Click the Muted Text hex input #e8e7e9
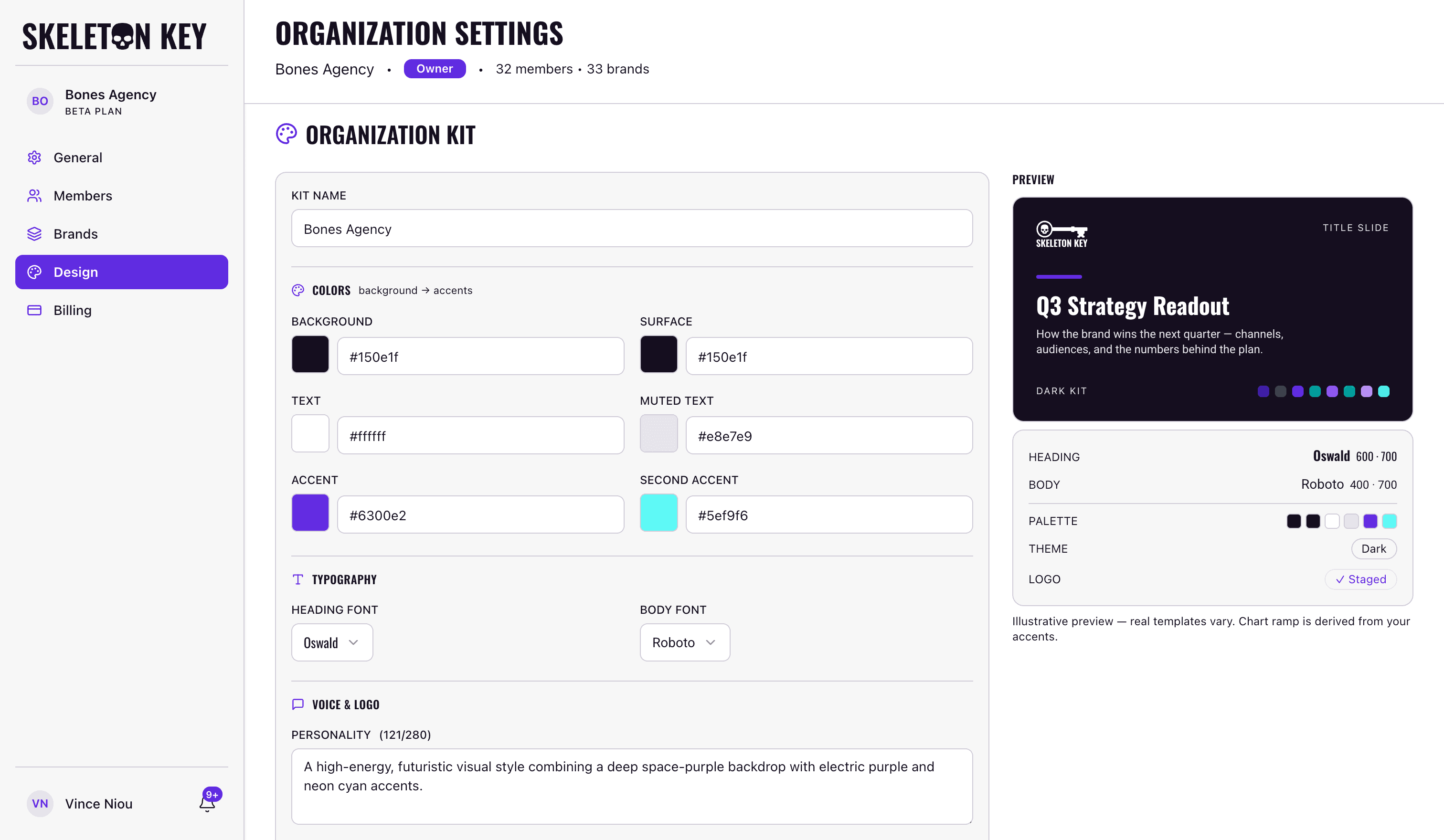 tap(828, 435)
